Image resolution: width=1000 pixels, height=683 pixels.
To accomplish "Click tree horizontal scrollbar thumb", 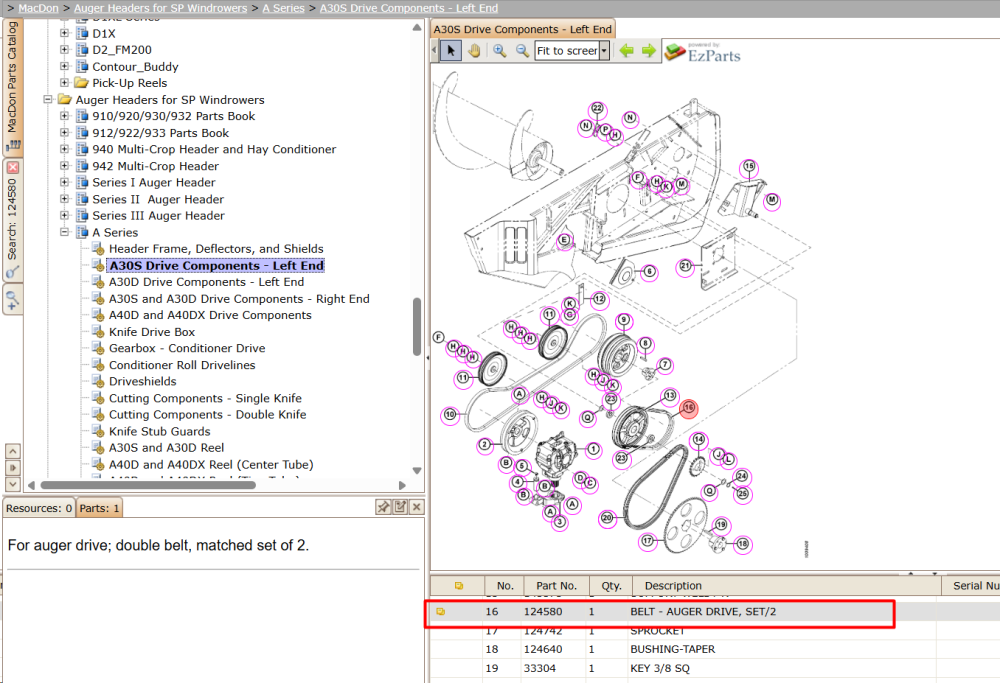I will tap(148, 485).
